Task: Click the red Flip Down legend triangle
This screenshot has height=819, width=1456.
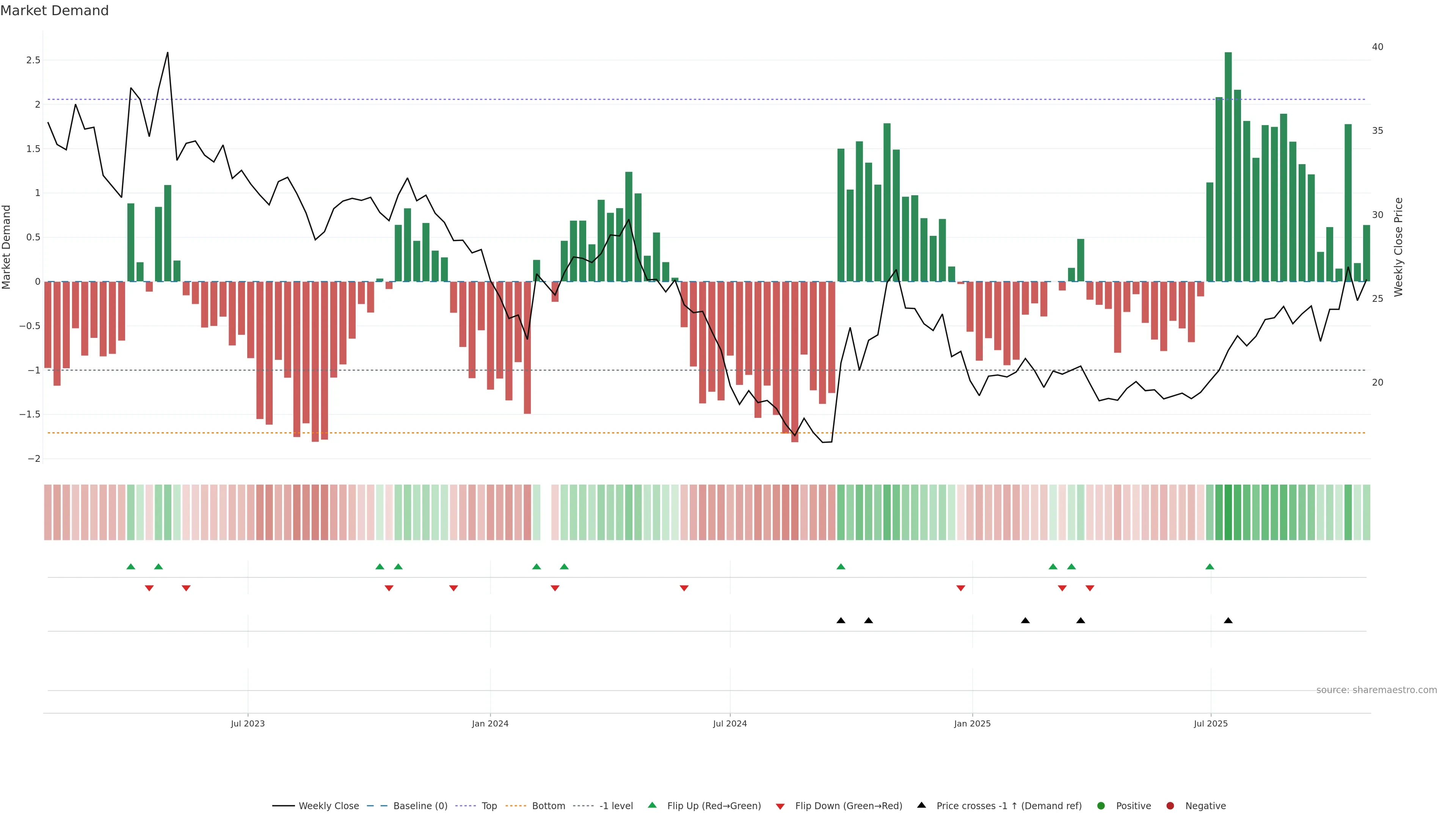Action: 780,806
